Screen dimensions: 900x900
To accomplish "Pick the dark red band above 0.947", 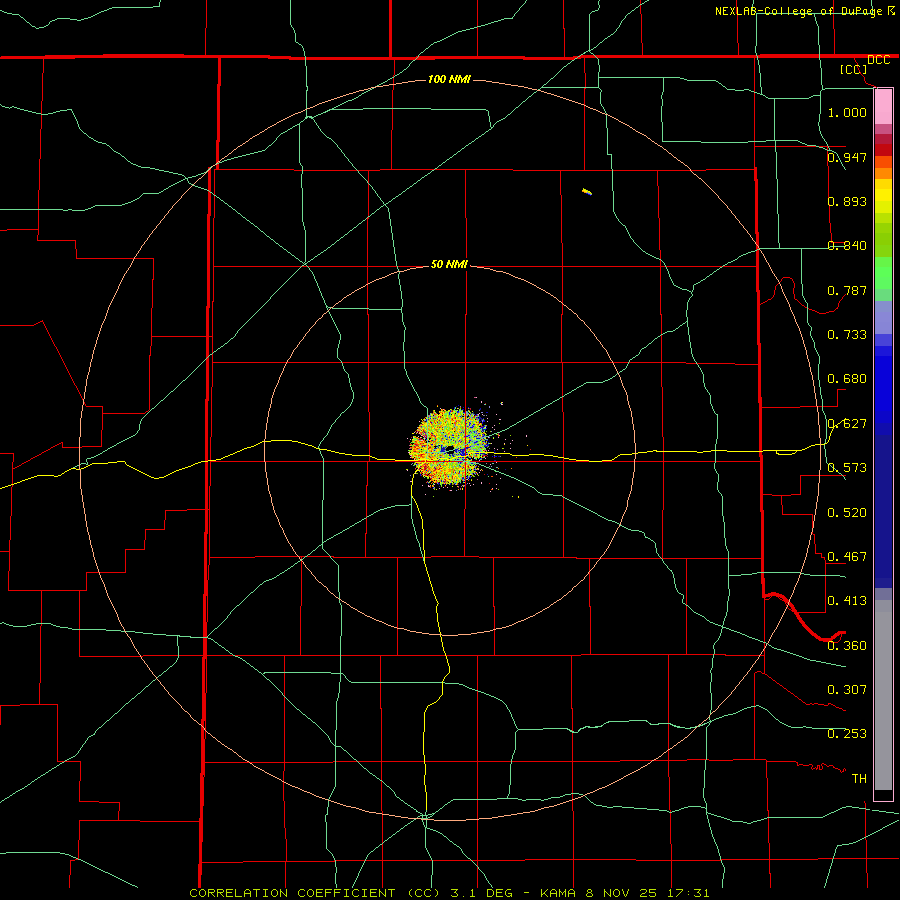I will [883, 149].
